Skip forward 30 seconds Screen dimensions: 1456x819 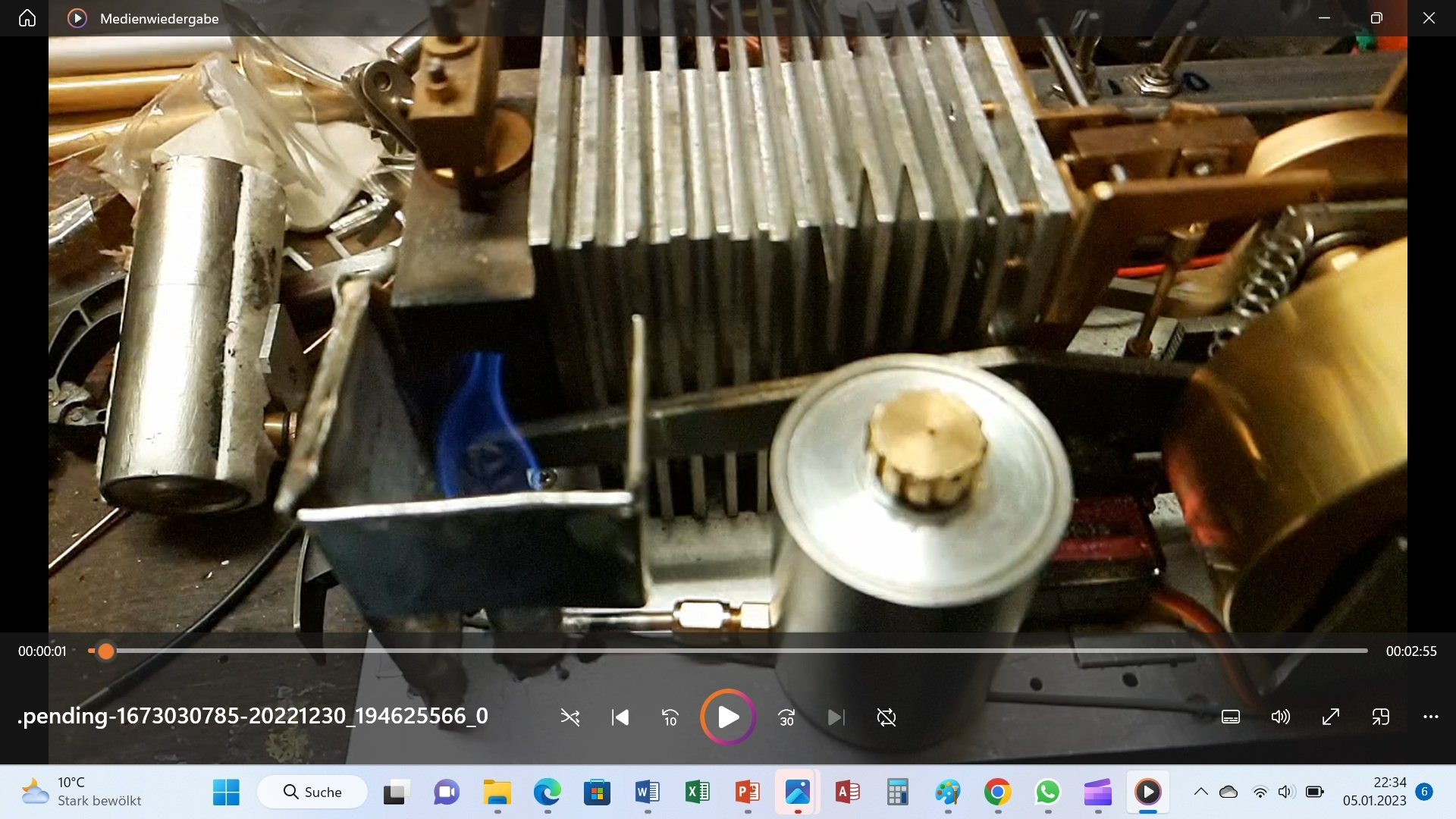[786, 717]
